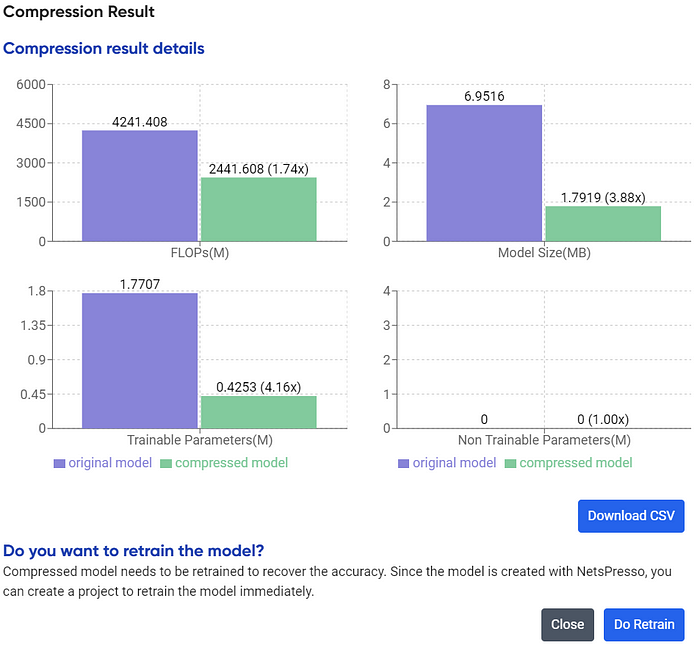This screenshot has width=700, height=646.
Task: Select the original Trainable Parameters bar (1.7707)
Action: pyautogui.click(x=140, y=360)
